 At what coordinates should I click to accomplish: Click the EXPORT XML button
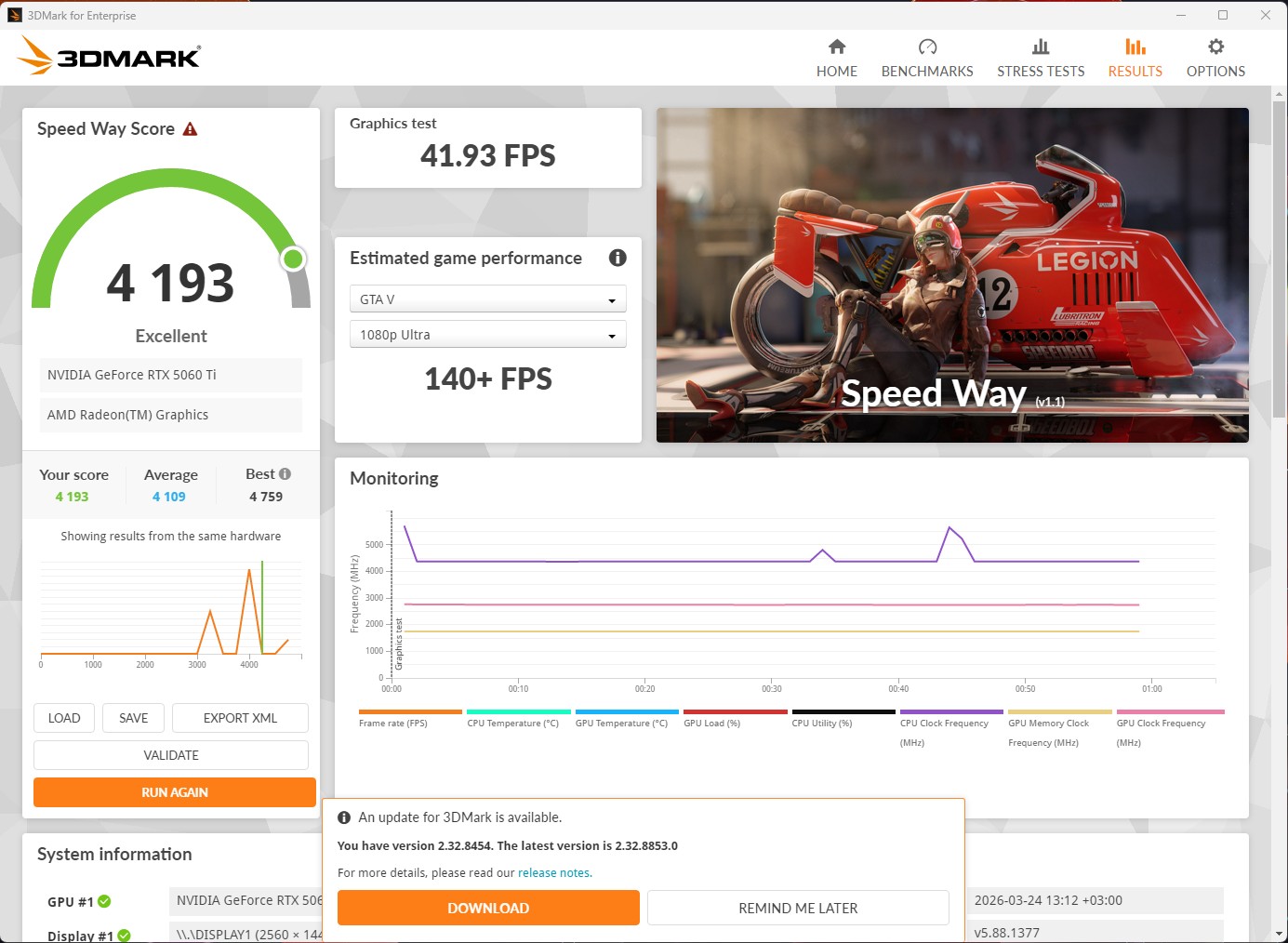[x=240, y=718]
